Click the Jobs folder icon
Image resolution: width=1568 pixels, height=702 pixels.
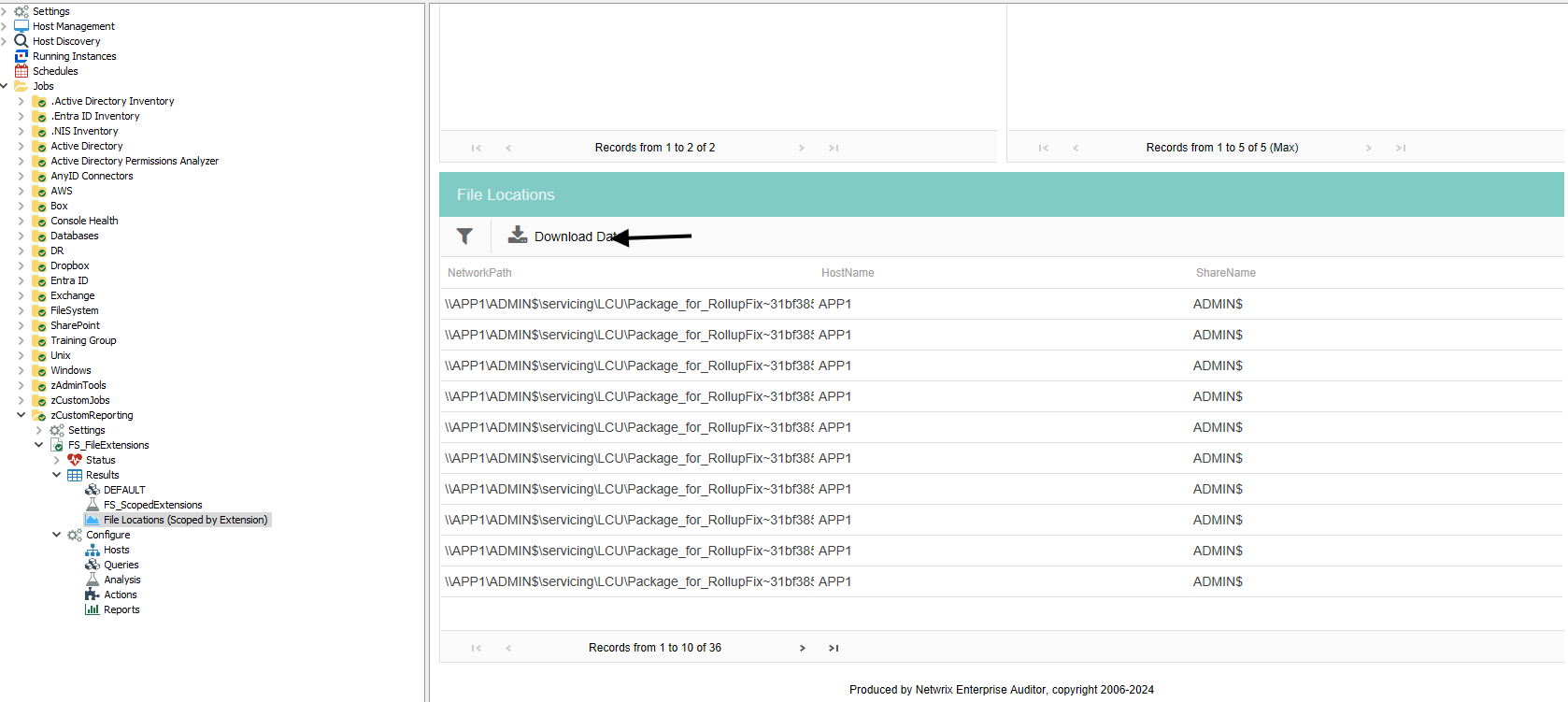(21, 86)
